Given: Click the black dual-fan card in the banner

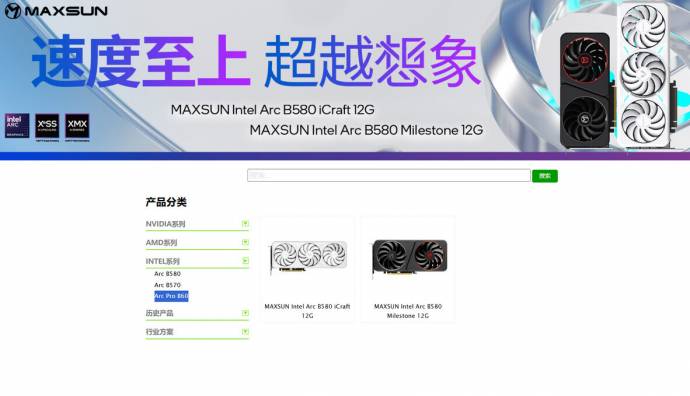Looking at the screenshot, I should tap(585, 90).
